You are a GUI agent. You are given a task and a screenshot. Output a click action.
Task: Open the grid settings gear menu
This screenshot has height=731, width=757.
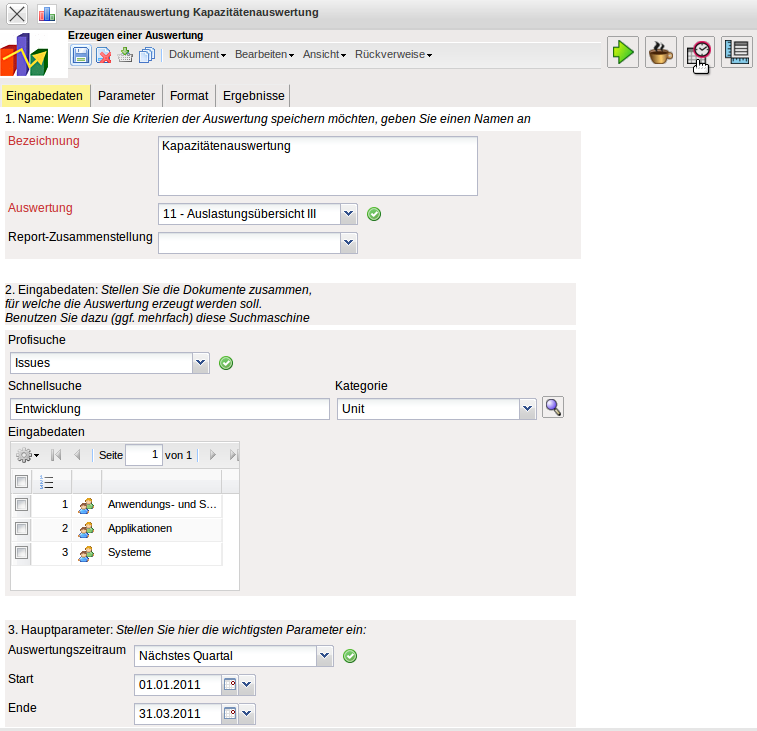27,455
